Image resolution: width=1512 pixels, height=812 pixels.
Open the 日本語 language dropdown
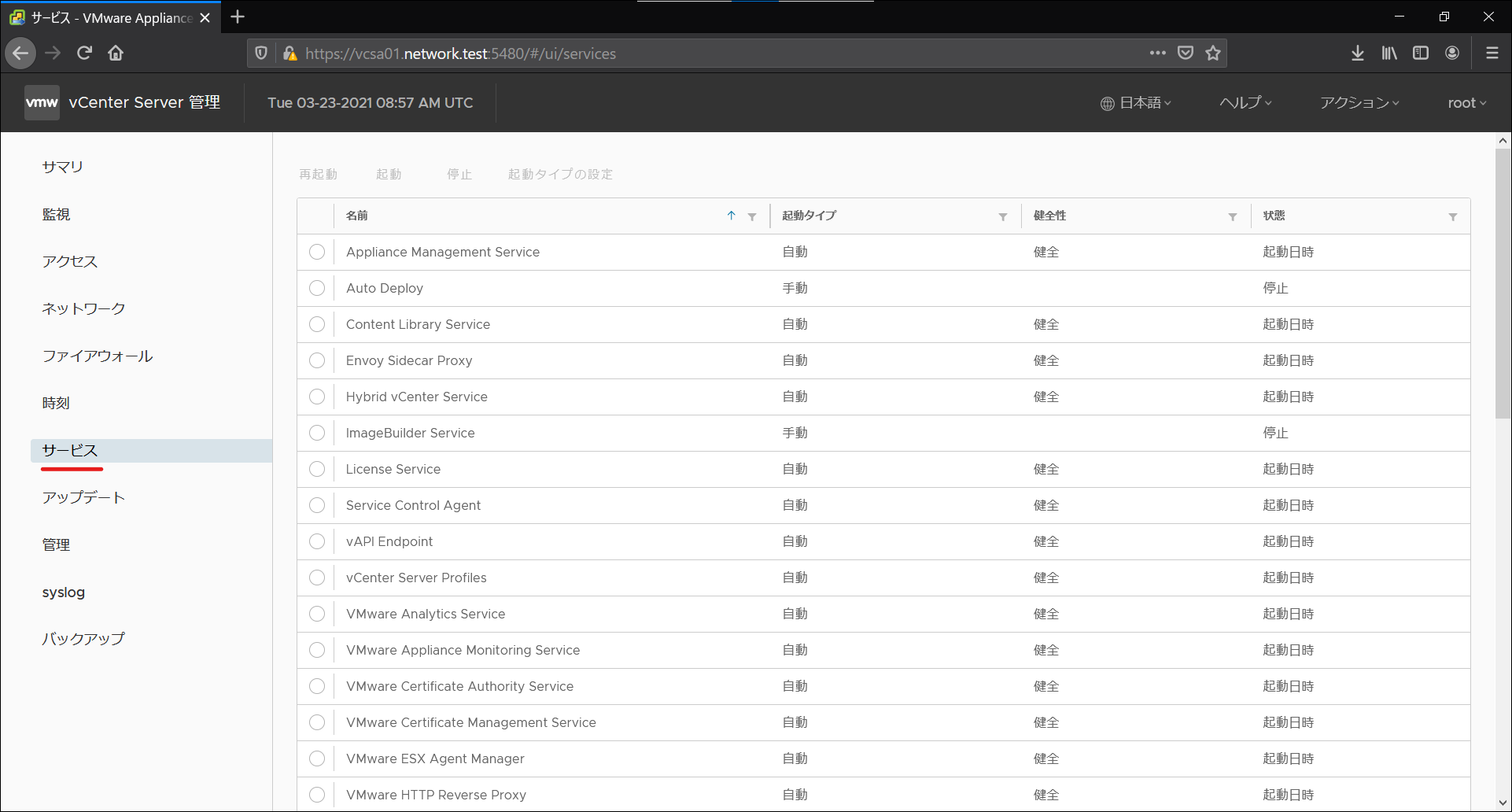tap(1135, 103)
